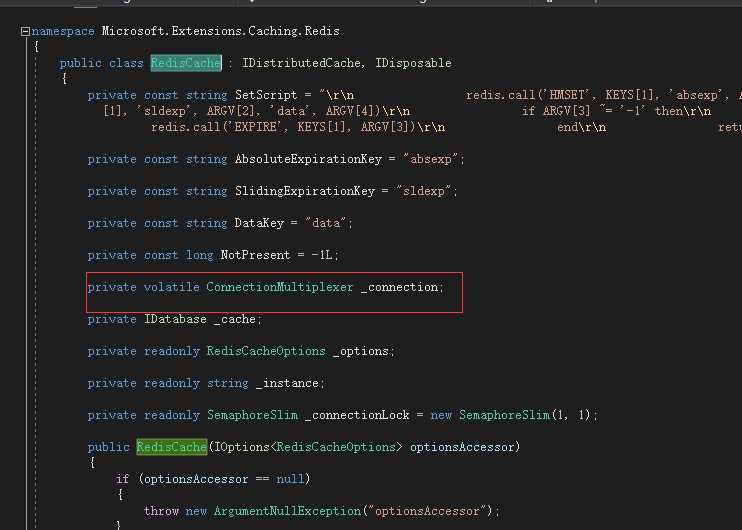
Task: Click the namespace name Microsoft.Extensions.Caching.Redis
Action: (x=221, y=31)
